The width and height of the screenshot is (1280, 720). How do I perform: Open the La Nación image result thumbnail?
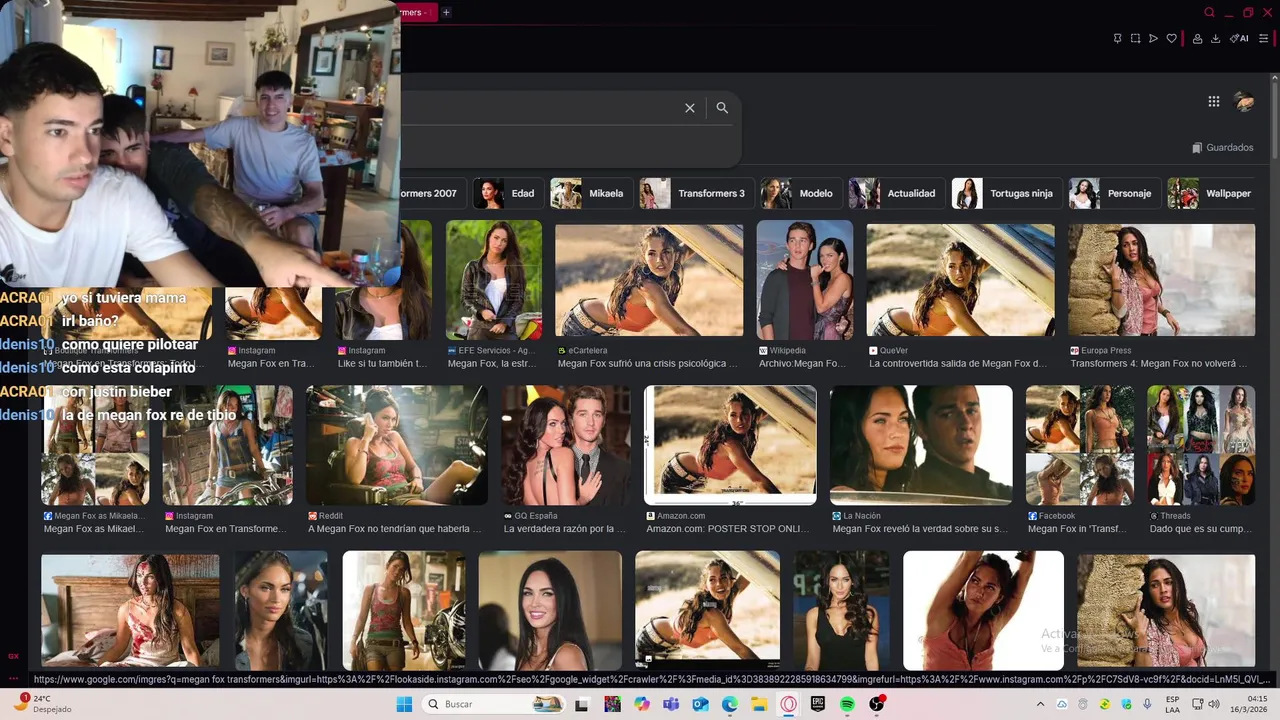[x=921, y=445]
